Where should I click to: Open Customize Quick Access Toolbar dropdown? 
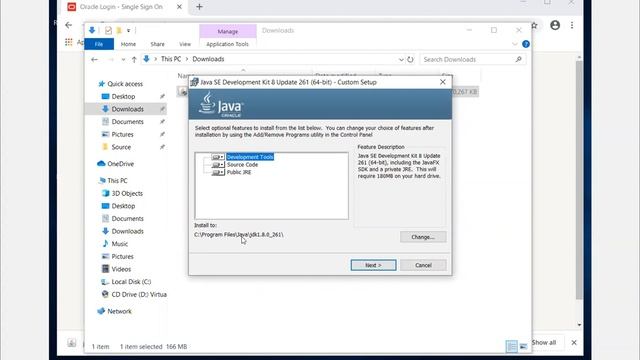128,31
